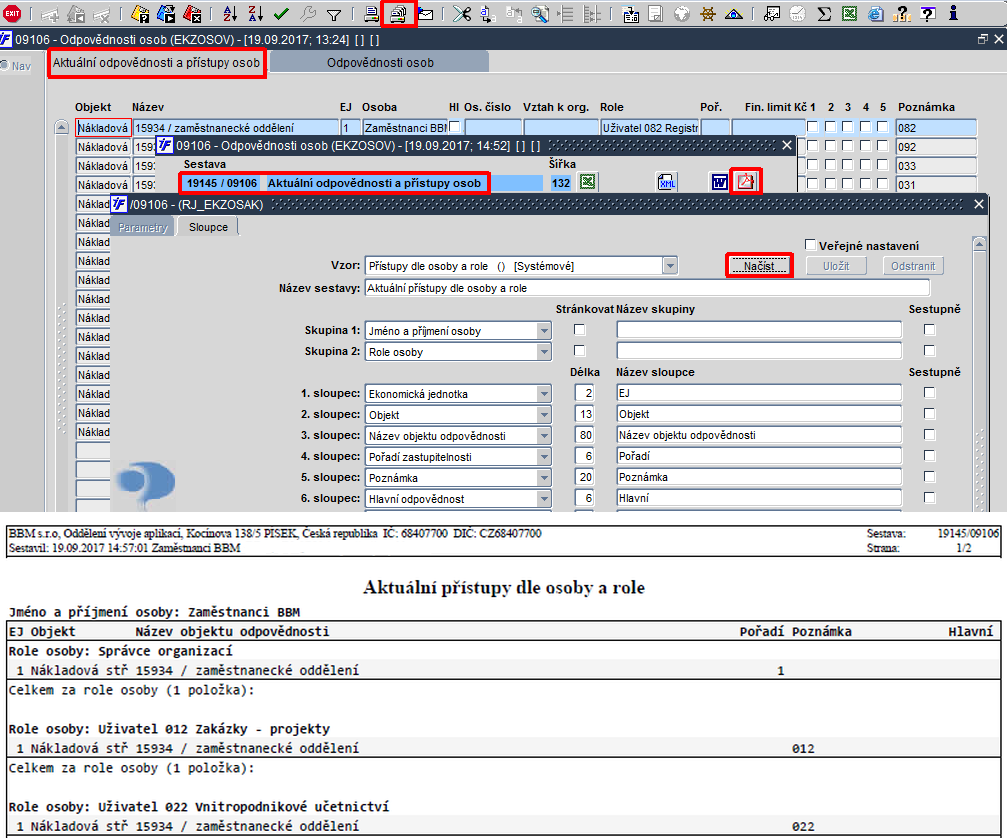Click the Excel export icon next to Šířka
1007x839 pixels.
click(589, 182)
